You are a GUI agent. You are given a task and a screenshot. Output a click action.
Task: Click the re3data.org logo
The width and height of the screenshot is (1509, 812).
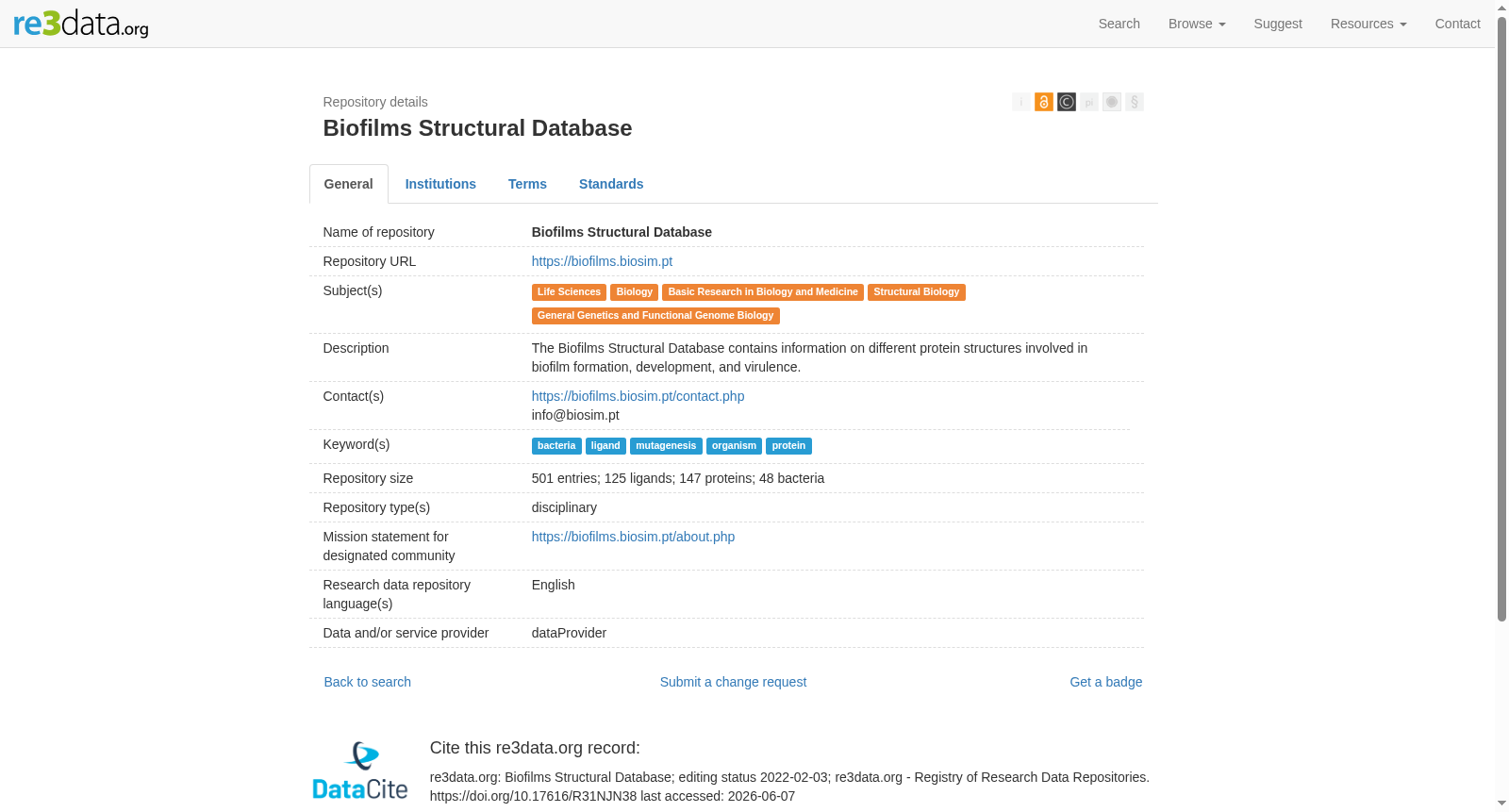(81, 23)
